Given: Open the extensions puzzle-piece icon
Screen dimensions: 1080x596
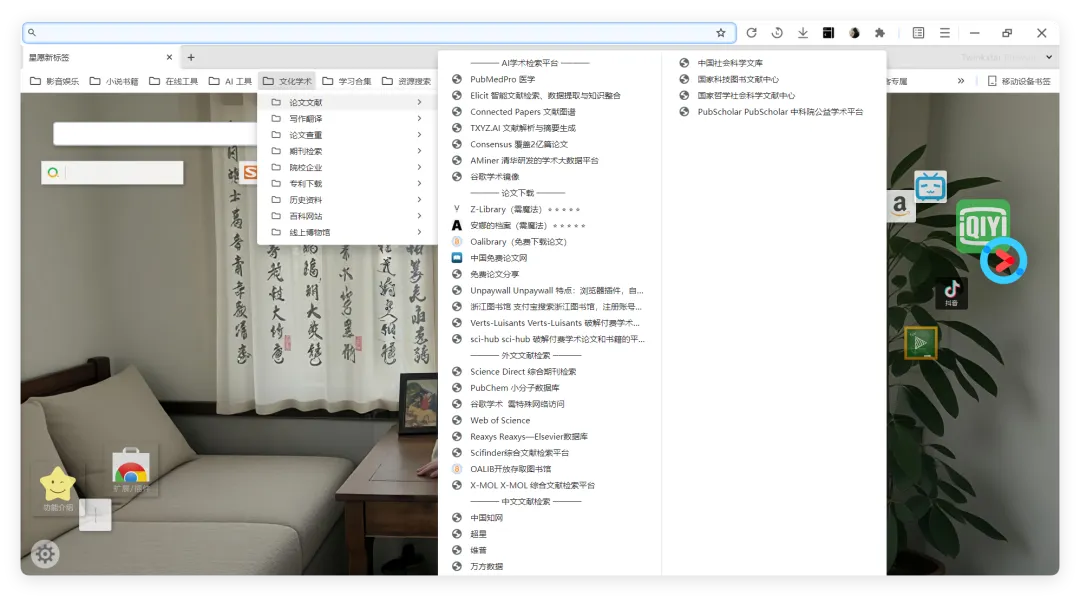Looking at the screenshot, I should (x=880, y=32).
